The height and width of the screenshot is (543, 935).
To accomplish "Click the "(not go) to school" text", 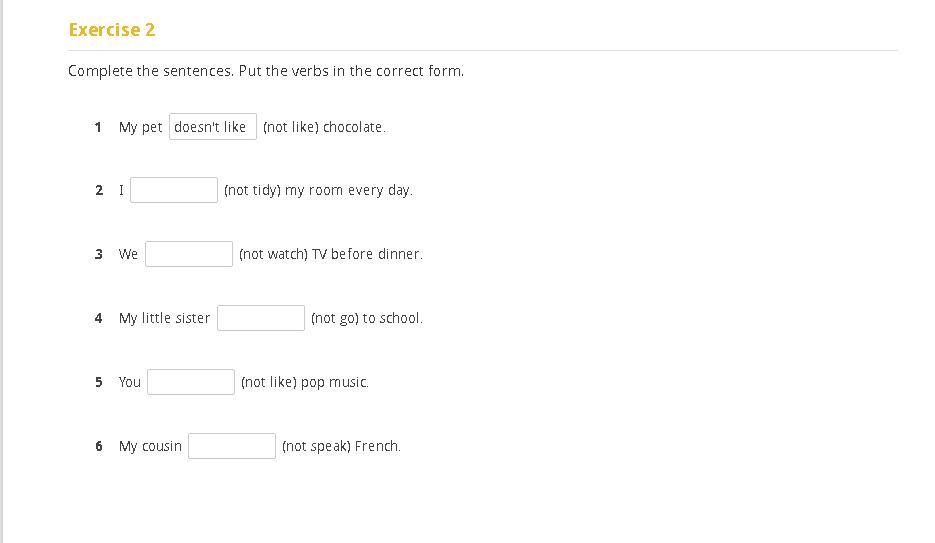I will [x=367, y=318].
